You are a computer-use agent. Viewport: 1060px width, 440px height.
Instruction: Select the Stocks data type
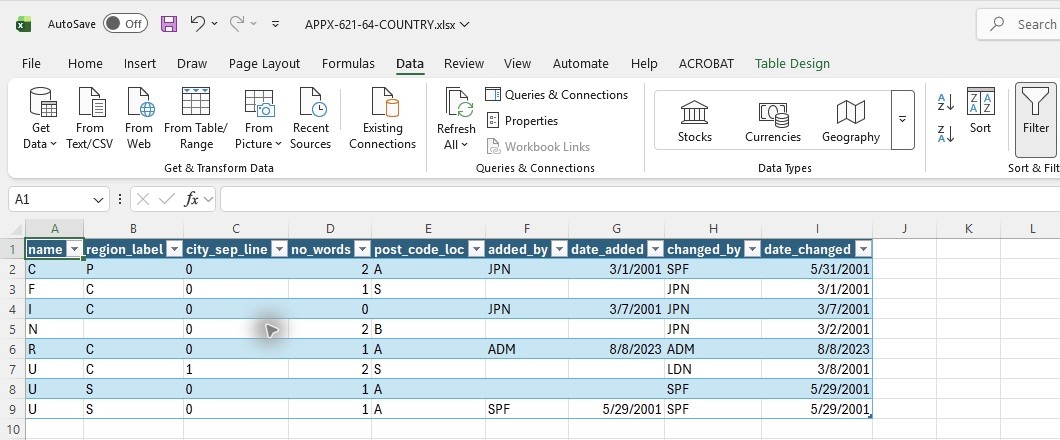(695, 121)
